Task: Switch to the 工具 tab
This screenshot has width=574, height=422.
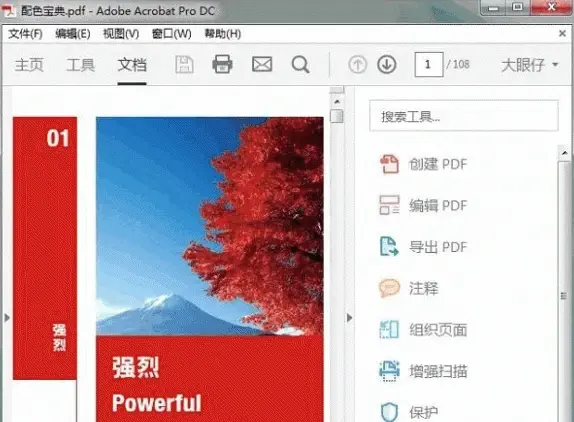Action: pos(81,65)
